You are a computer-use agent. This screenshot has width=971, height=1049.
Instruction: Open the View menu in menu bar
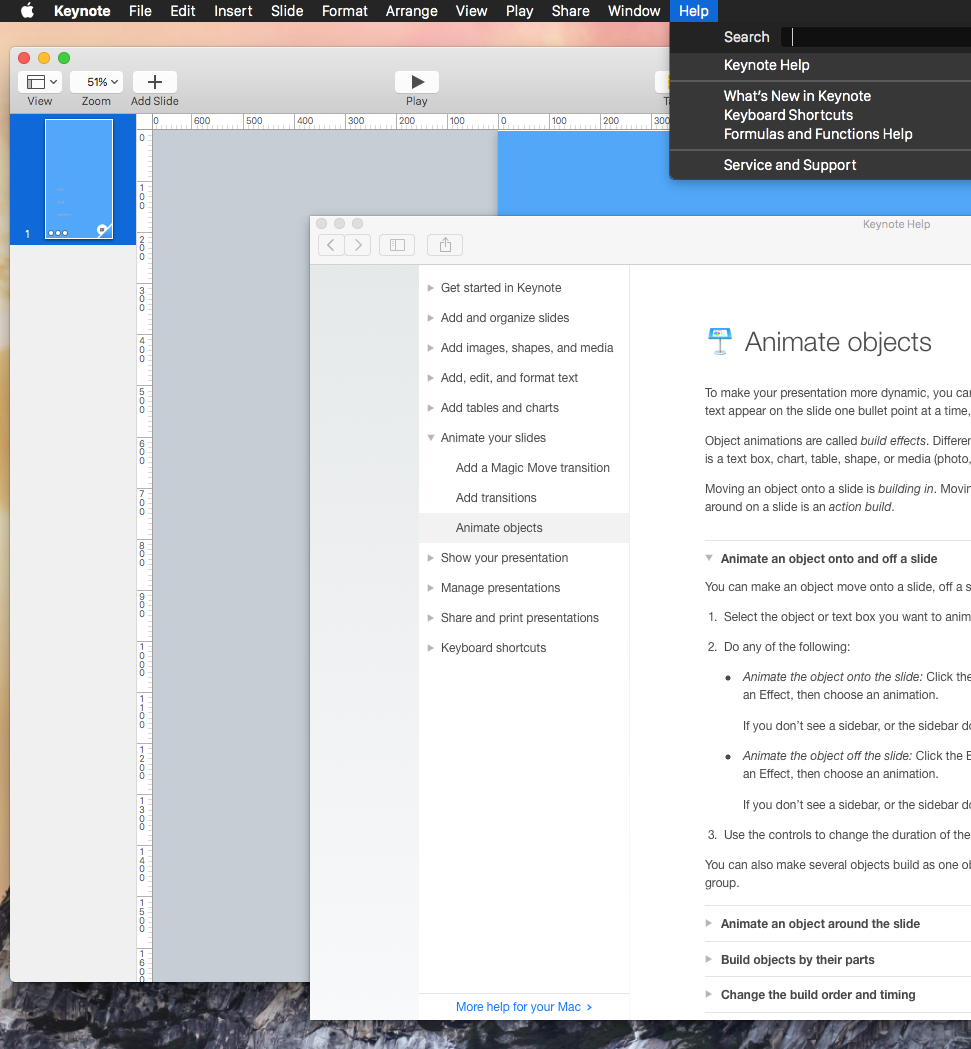pos(471,11)
